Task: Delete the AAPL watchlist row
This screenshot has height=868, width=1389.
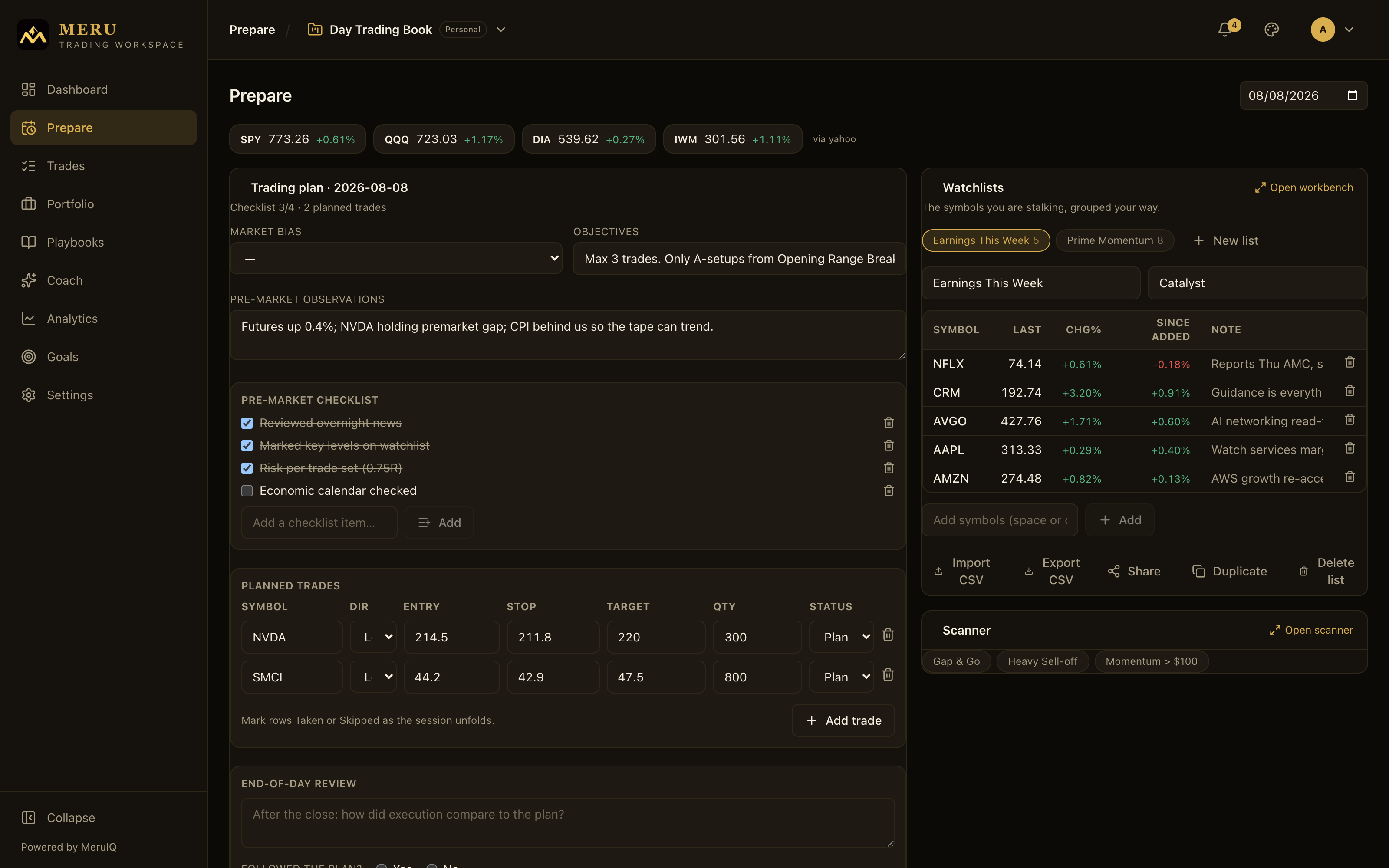Action: [x=1350, y=448]
